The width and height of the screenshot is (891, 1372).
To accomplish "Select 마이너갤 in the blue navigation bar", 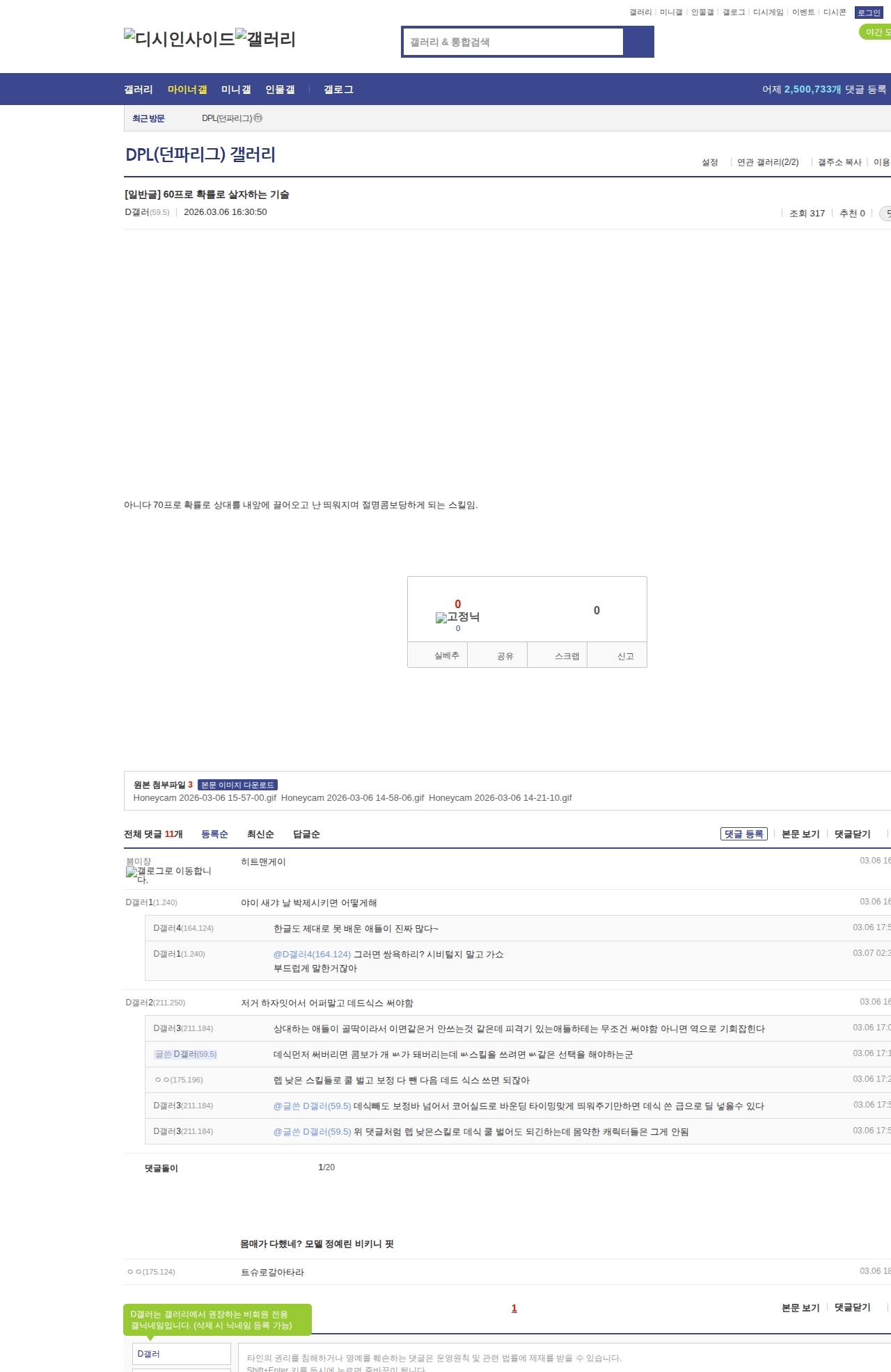I will 187,90.
